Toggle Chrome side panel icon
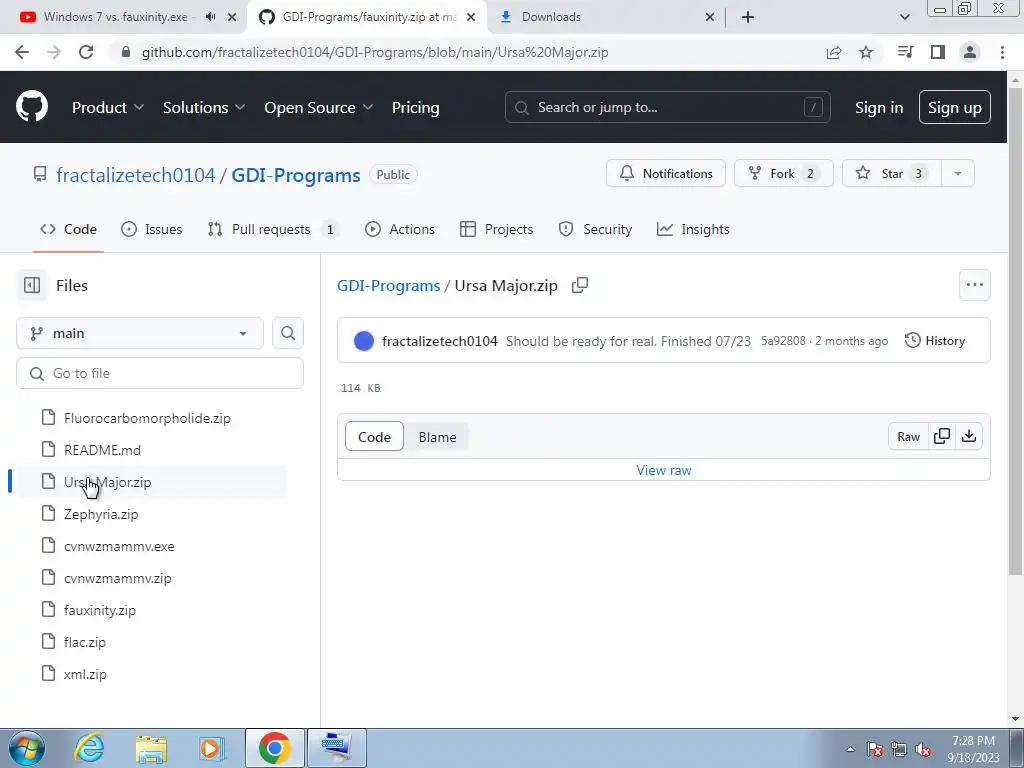Image resolution: width=1024 pixels, height=768 pixels. point(938,52)
